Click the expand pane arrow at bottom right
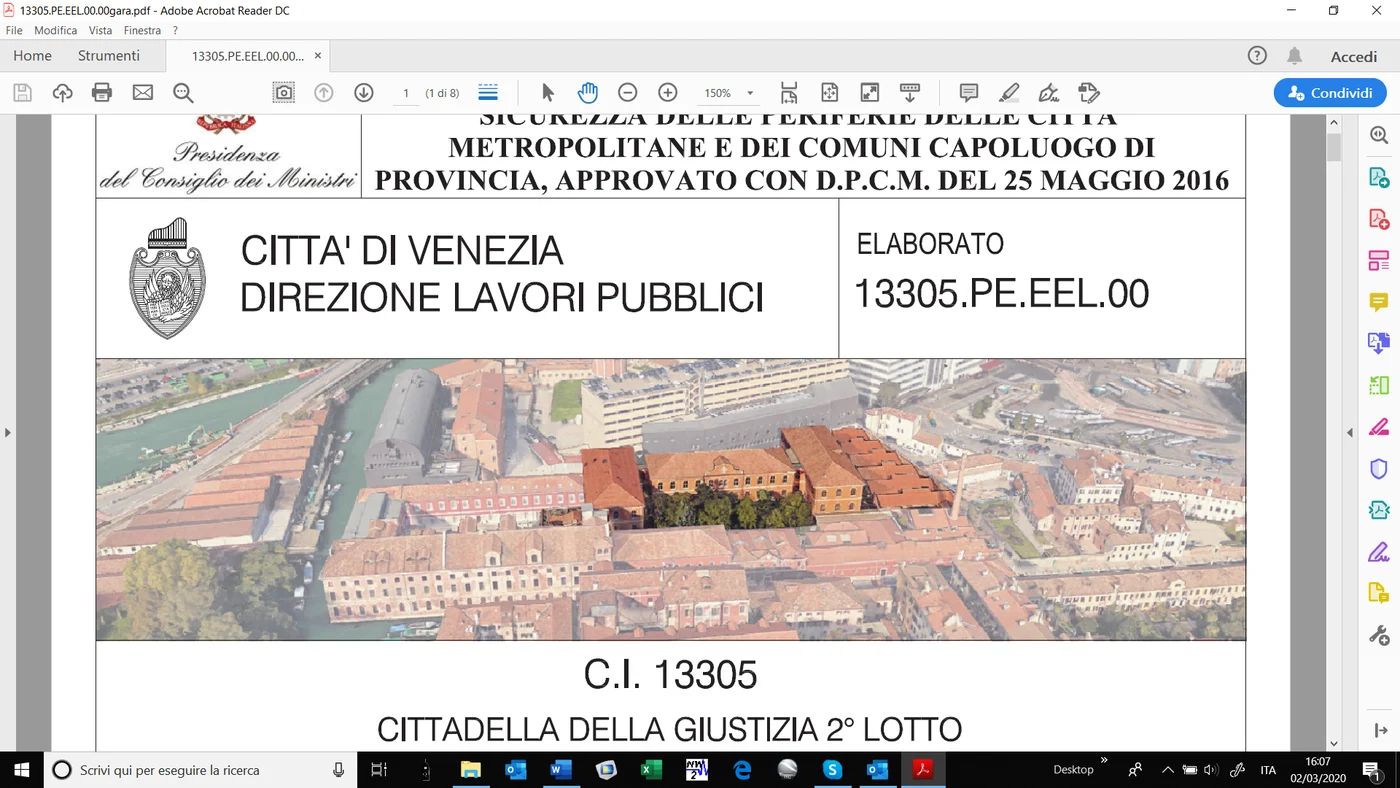 (1381, 731)
